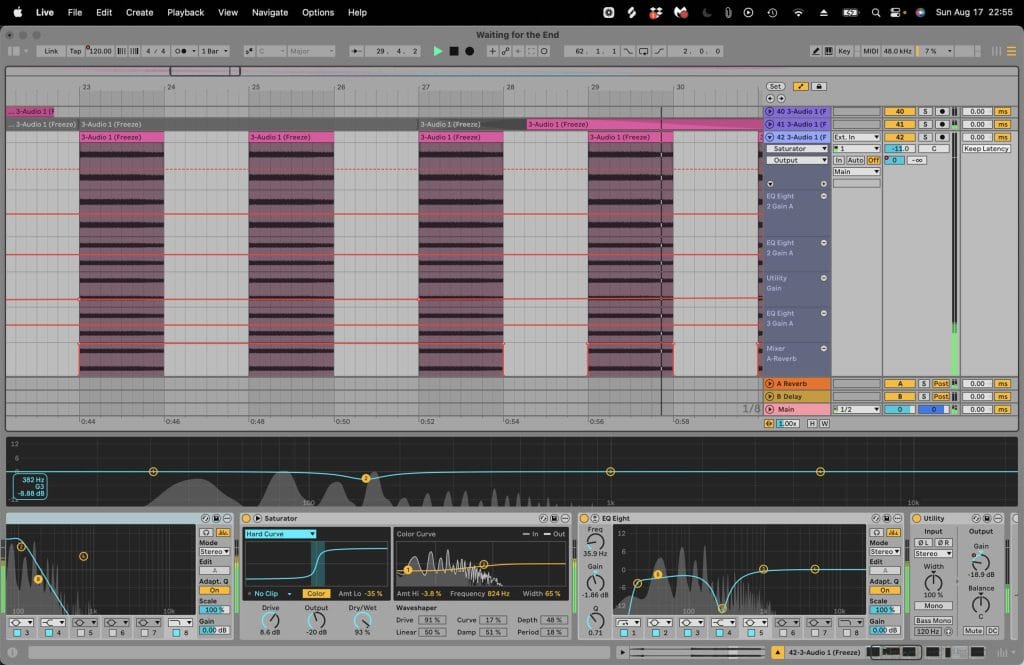This screenshot has width=1024, height=665.
Task: Toggle headphone audition mode in EQ Eight
Action: [877, 532]
